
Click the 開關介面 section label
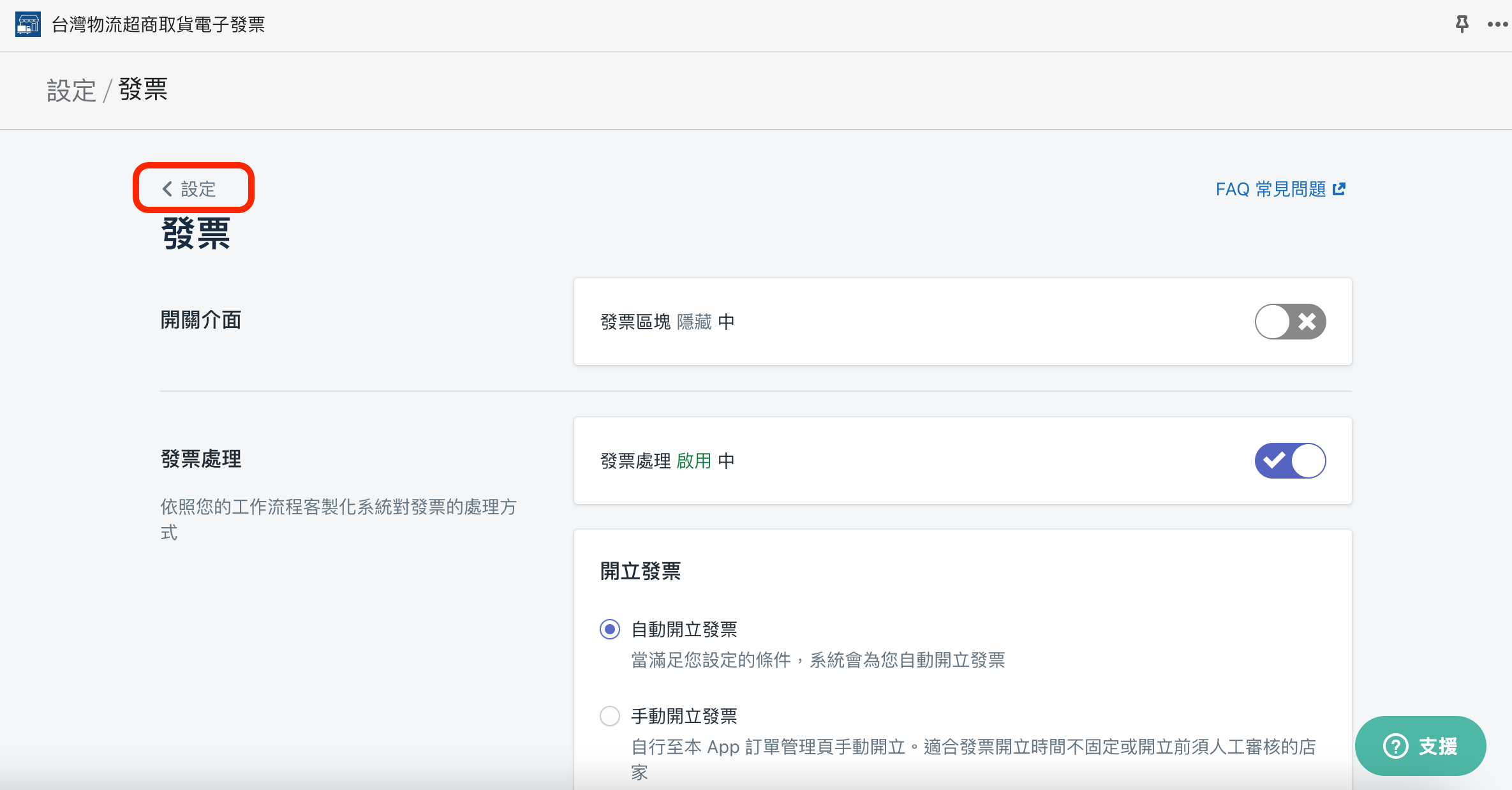pos(201,320)
